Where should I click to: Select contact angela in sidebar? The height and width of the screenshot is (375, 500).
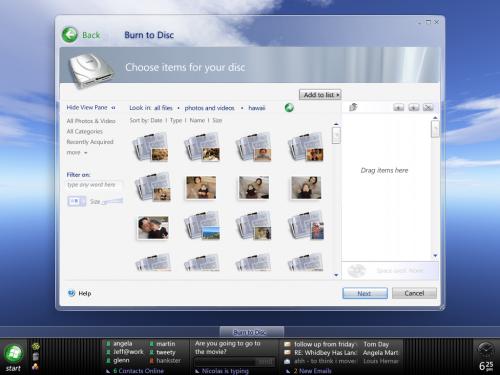pyautogui.click(x=122, y=343)
